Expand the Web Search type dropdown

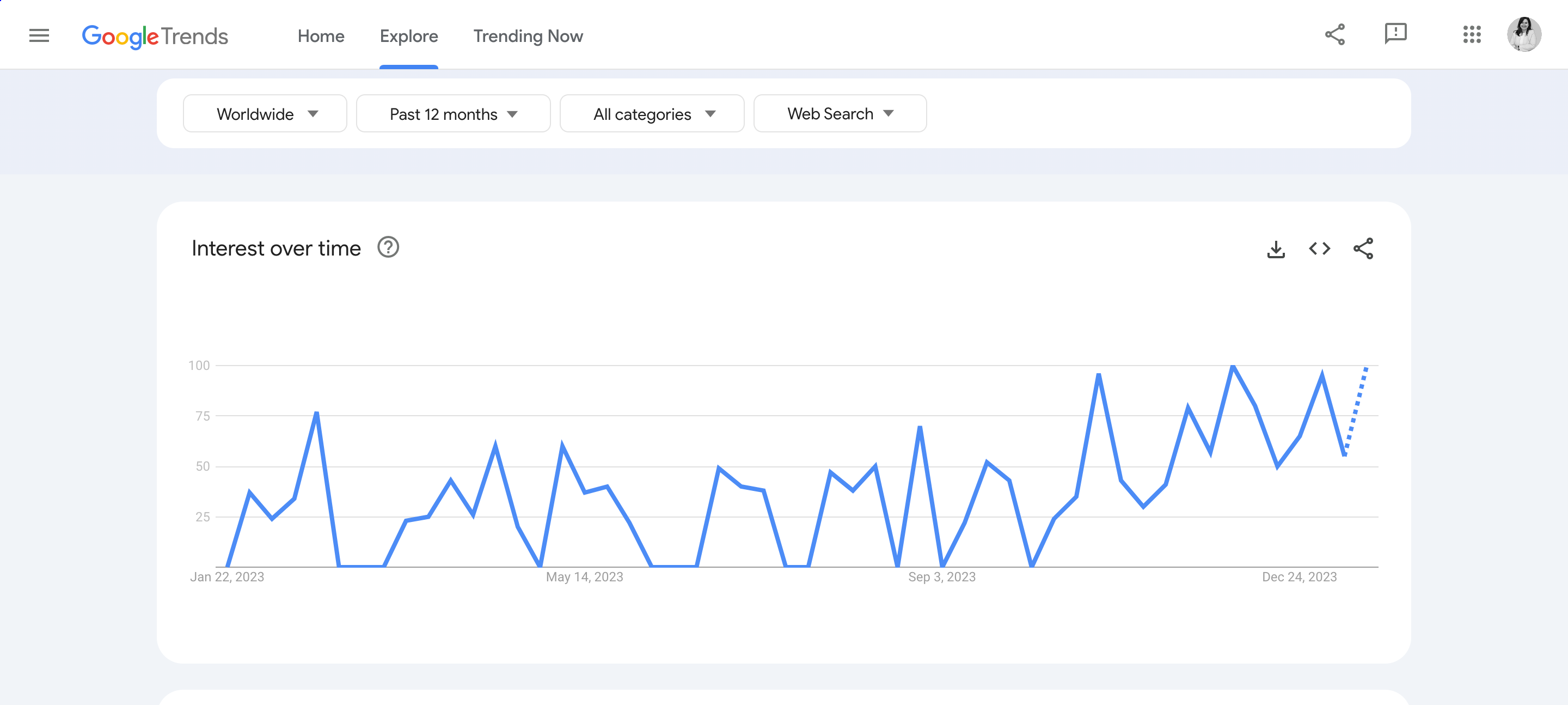(839, 113)
